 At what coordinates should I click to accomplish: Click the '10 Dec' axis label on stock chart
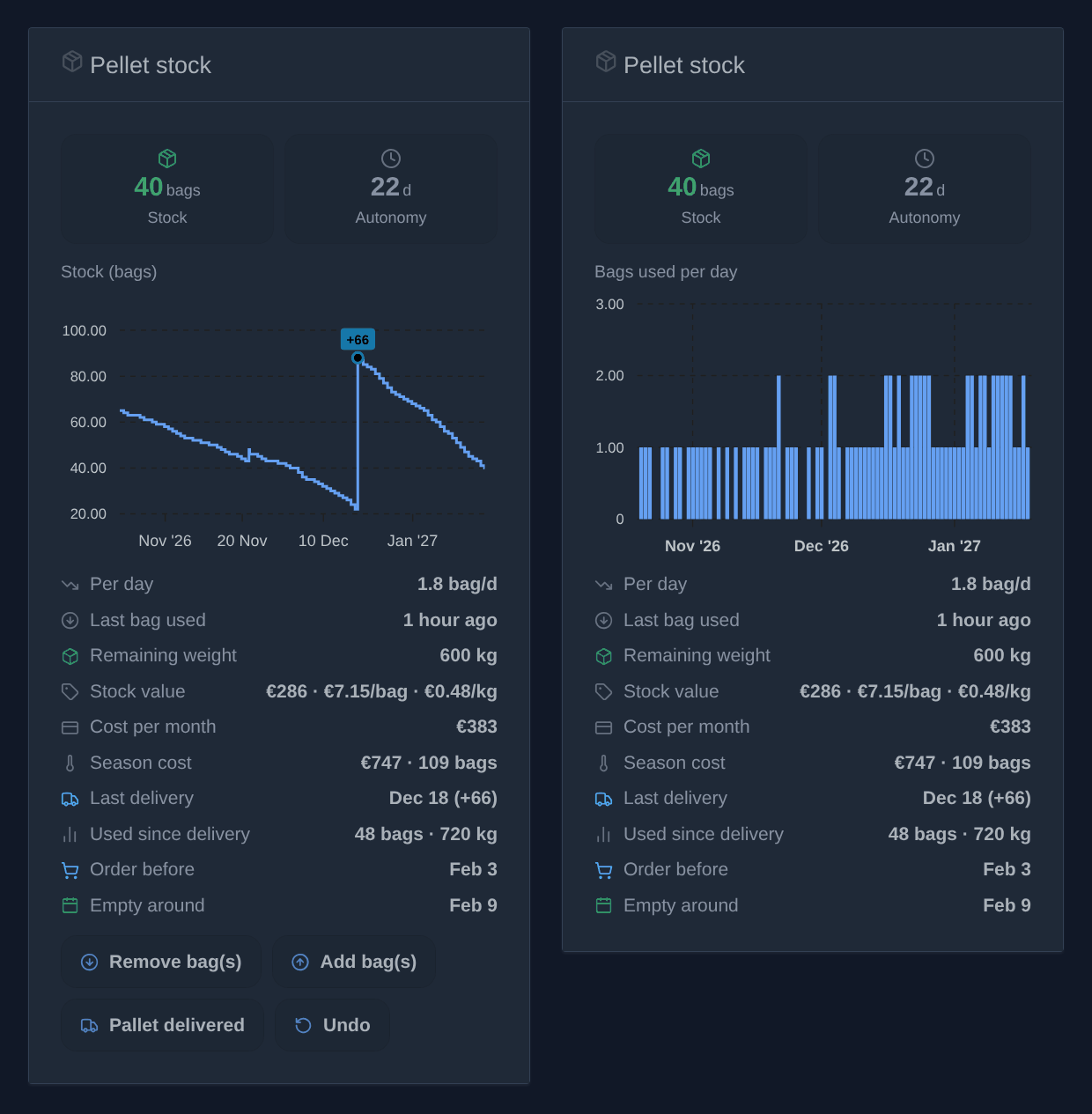pos(323,541)
